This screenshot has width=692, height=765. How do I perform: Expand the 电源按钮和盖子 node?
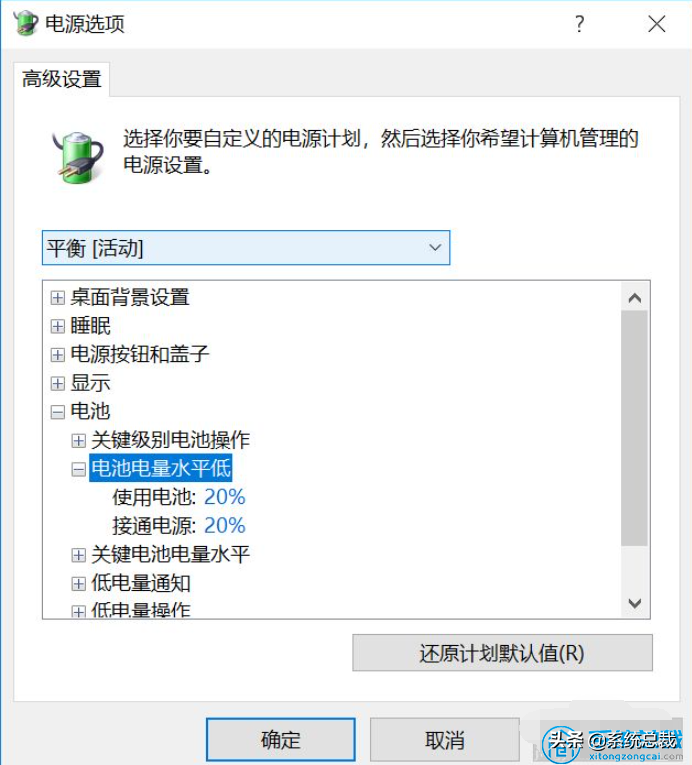[x=58, y=355]
